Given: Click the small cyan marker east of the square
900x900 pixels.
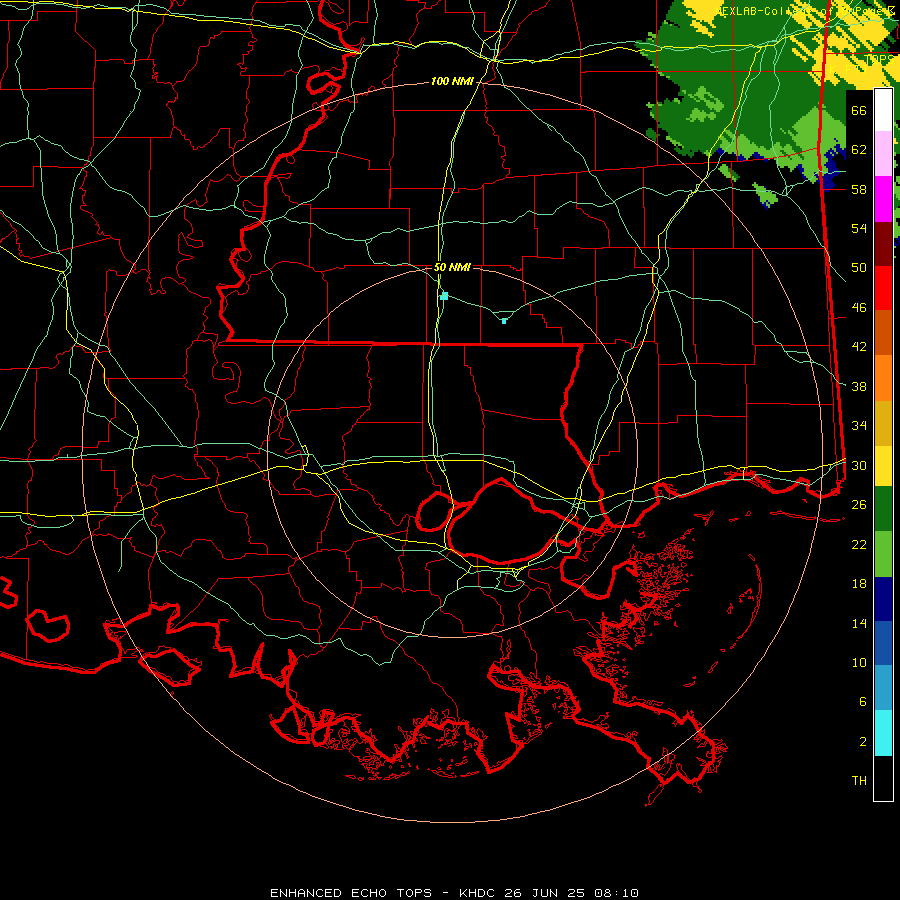Looking at the screenshot, I should pos(504,321).
